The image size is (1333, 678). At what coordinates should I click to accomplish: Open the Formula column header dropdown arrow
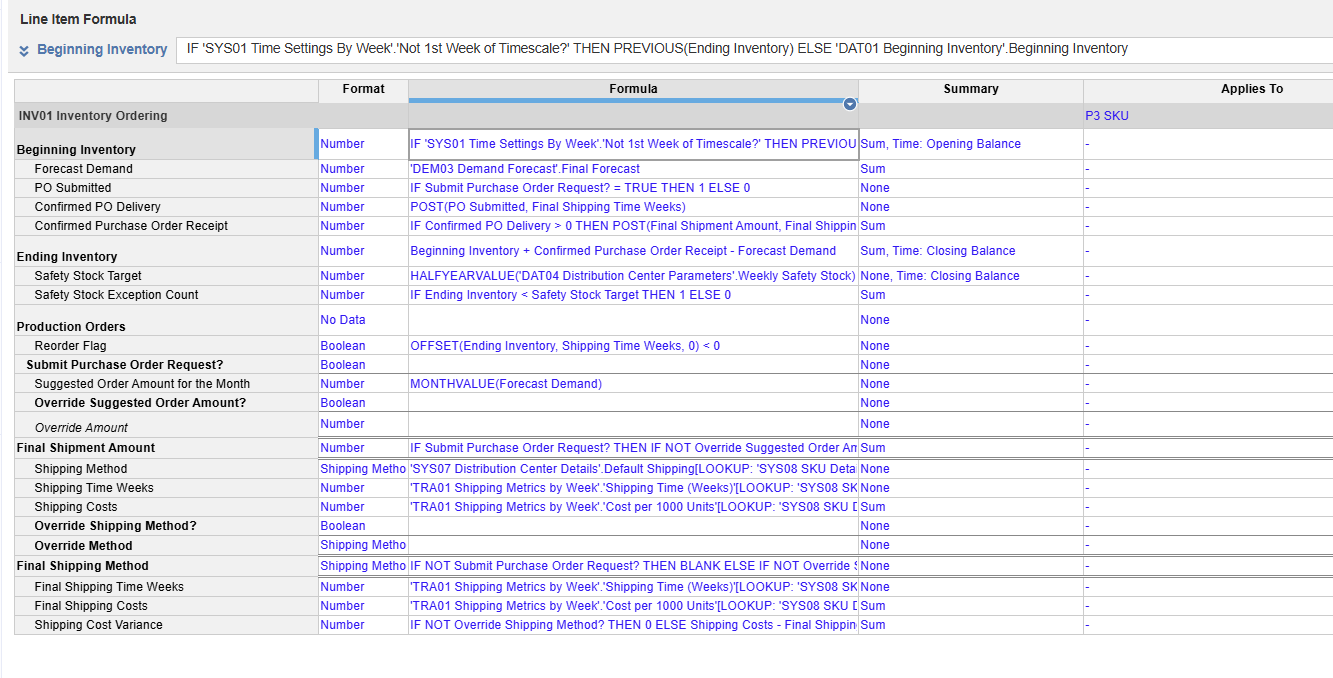850,104
